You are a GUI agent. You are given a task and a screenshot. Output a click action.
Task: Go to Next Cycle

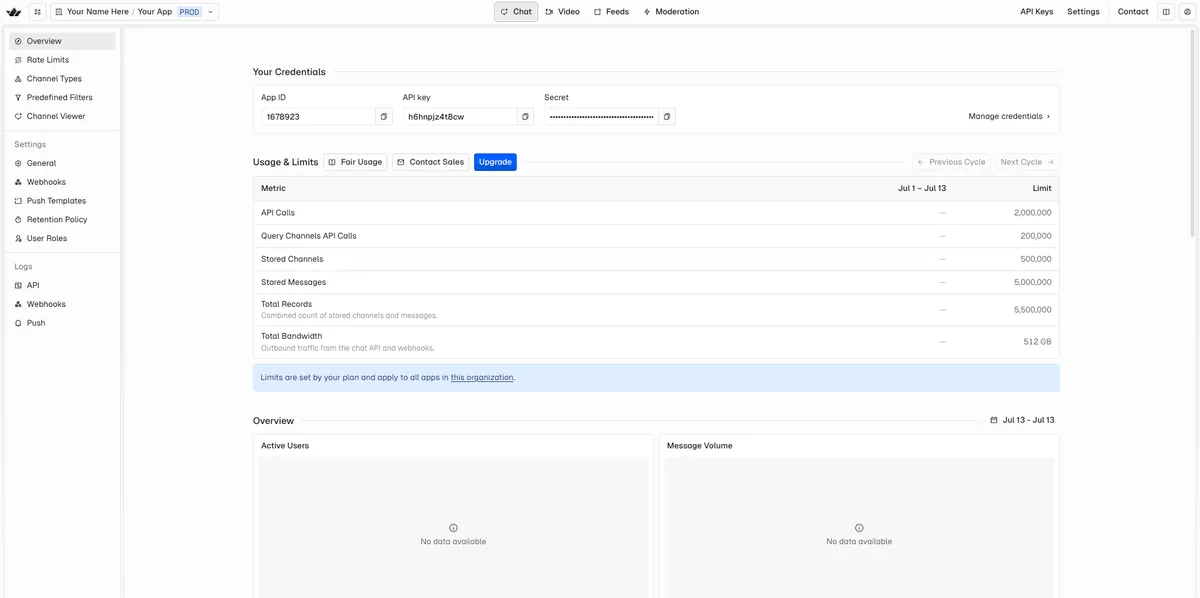pos(1027,162)
